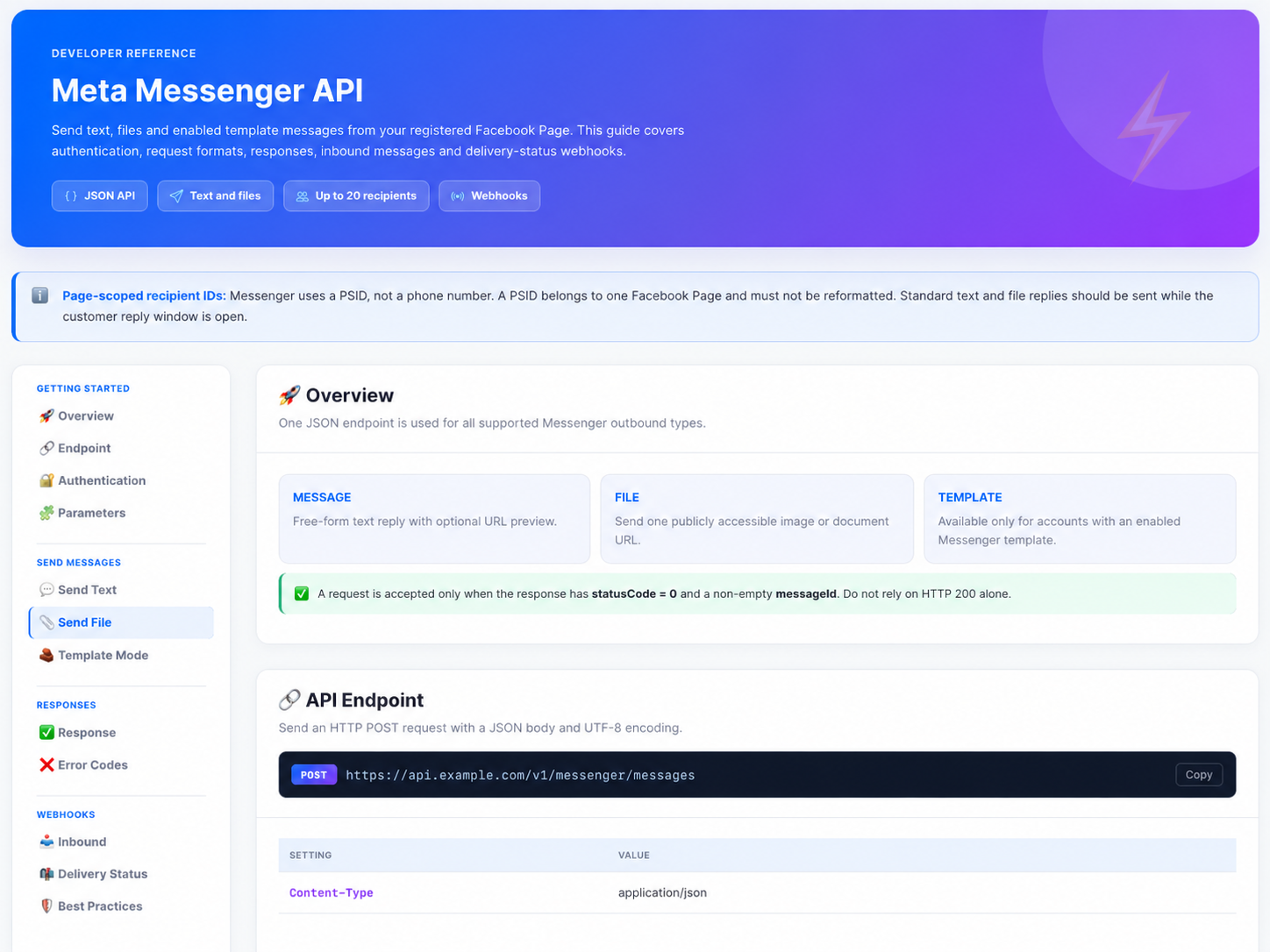1270x952 pixels.
Task: Click the API Endpoint heading text
Action: 365,700
